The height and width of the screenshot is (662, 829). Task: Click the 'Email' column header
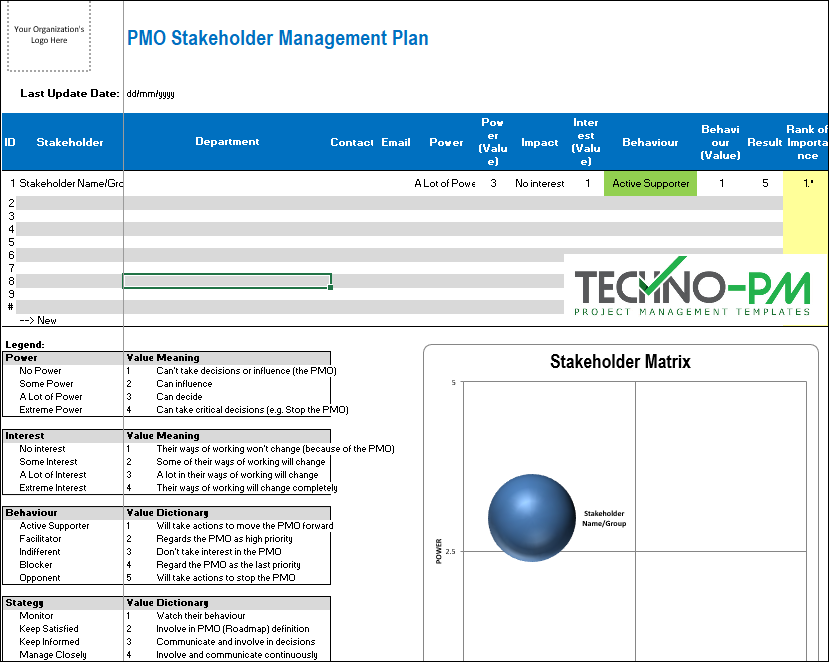click(x=395, y=142)
